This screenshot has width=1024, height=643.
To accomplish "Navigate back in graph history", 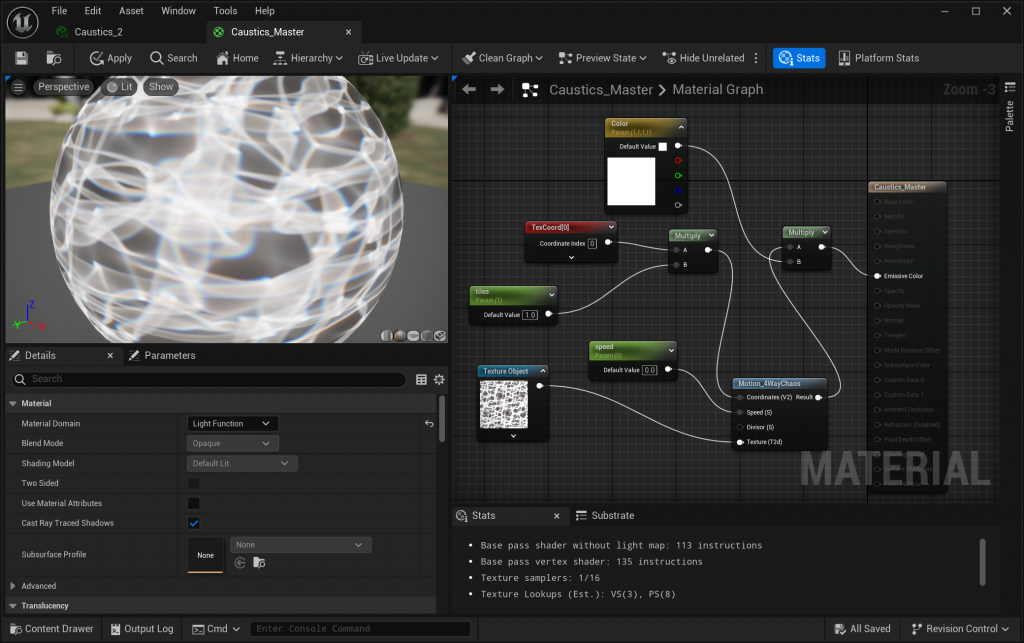I will pos(469,89).
